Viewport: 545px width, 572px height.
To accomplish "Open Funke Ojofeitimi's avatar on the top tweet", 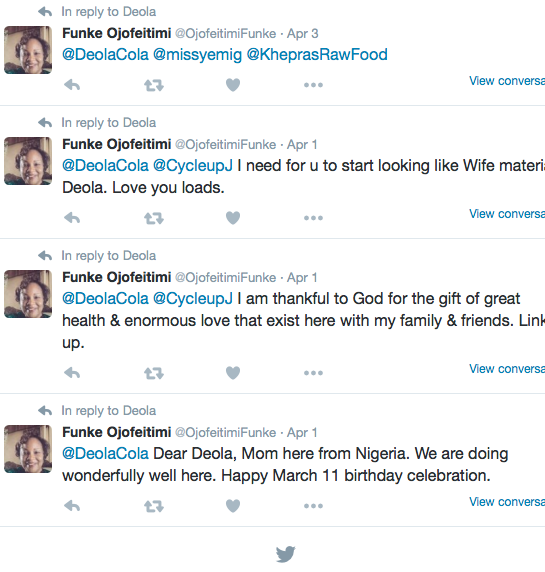I will point(28,50).
